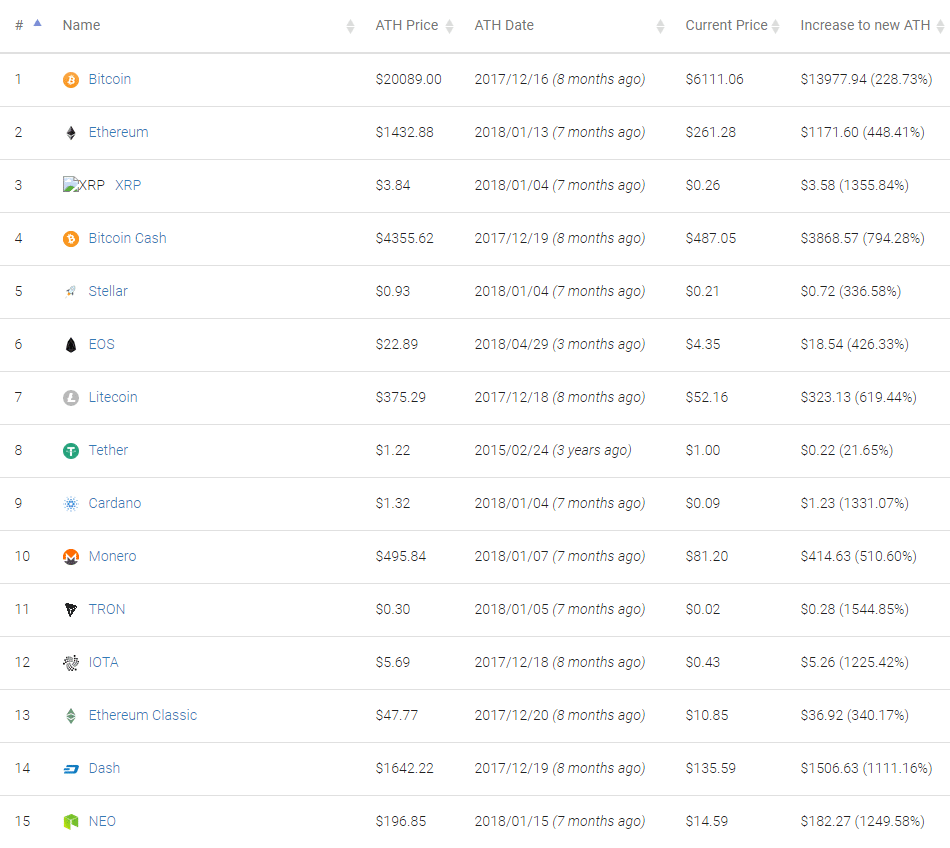Select Ethereum Classic current price $10.85
Screen dimensions: 950x848
706,715
